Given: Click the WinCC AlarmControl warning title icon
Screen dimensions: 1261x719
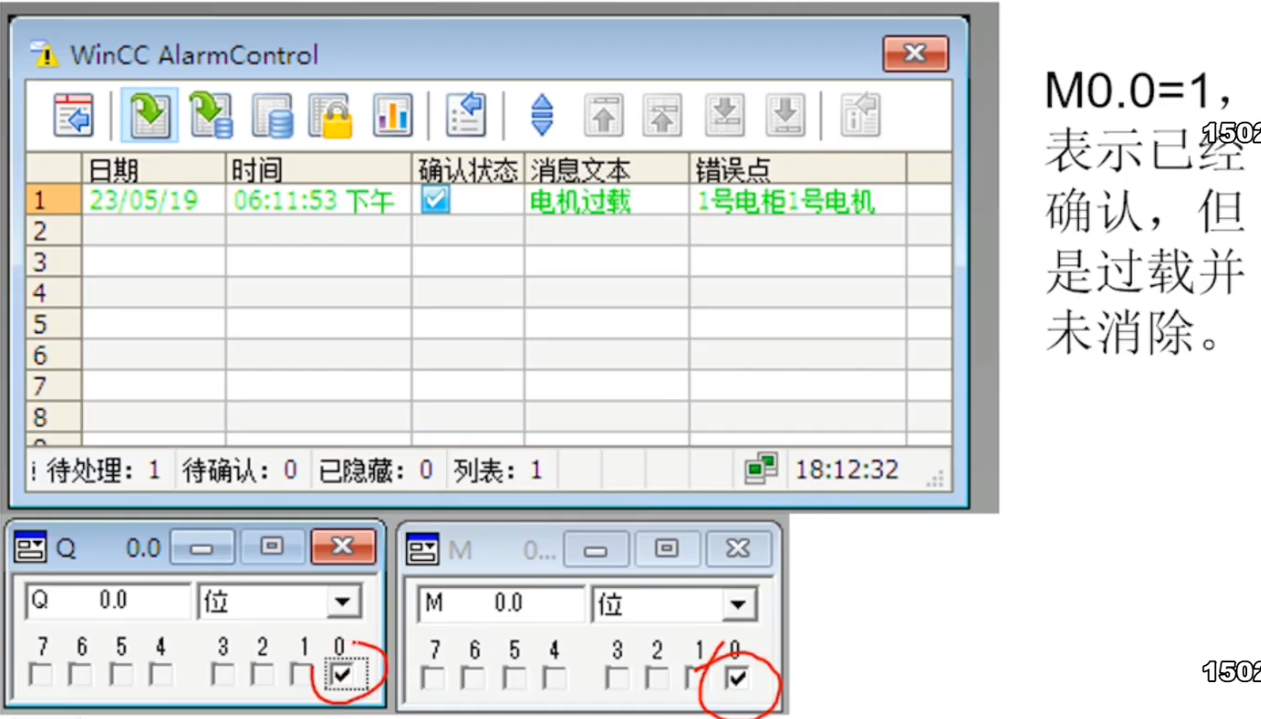Looking at the screenshot, I should pos(44,54).
